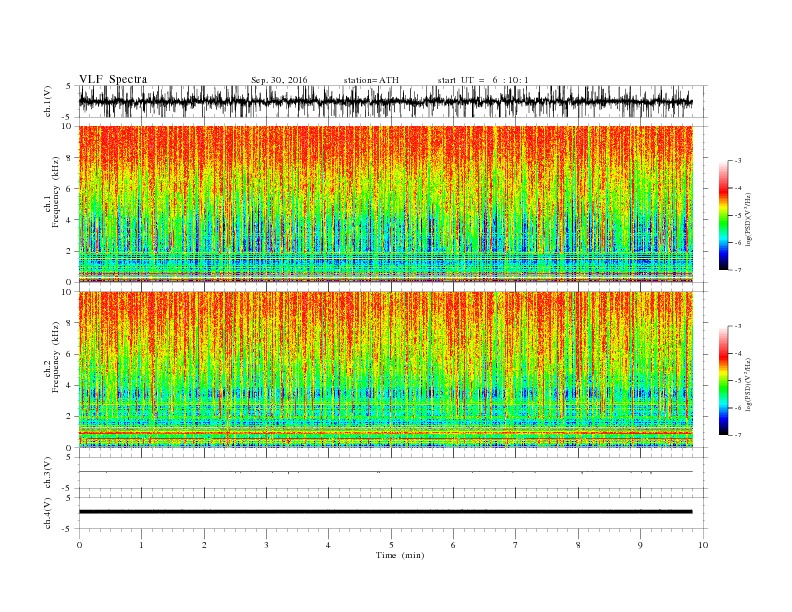The width and height of the screenshot is (792, 612).
Task: Click the 'start UT = 6 :10: 1' label
Action: coord(483,80)
